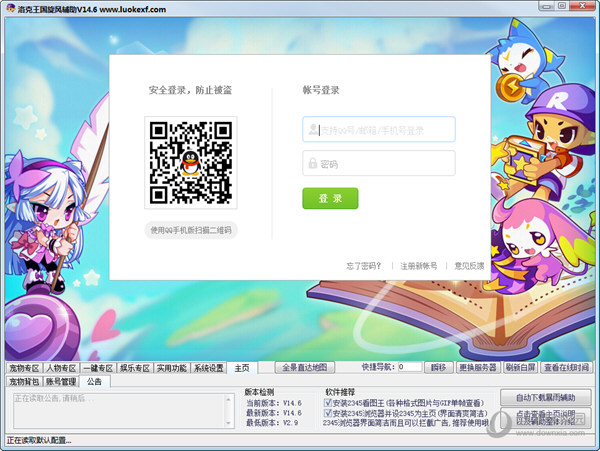Screen dimensions: 600x451
Task: Click 使用QQ手机版扫描二维码 button
Action: [x=191, y=230]
